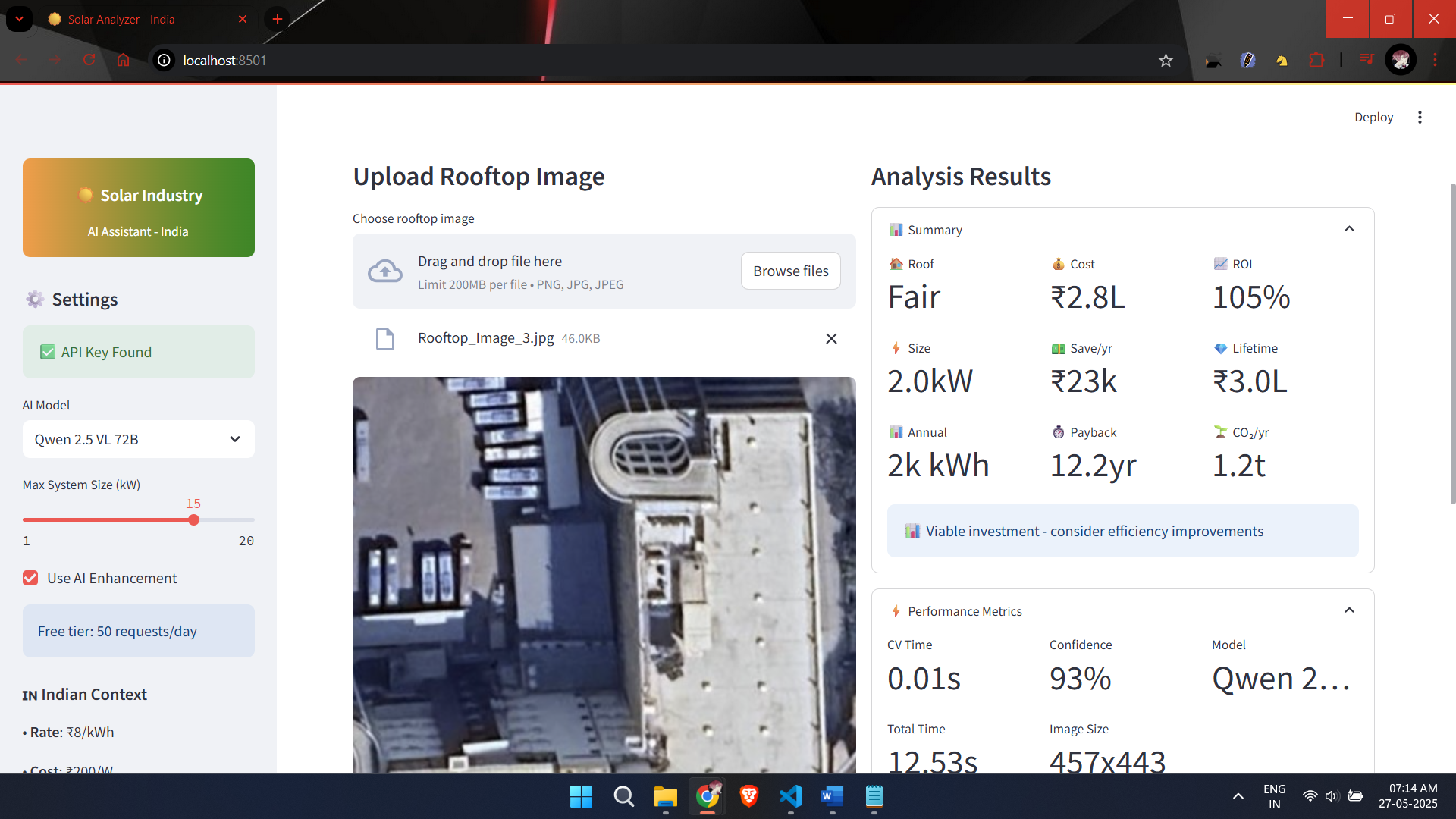Collapse the Summary panel
Screen dimensions: 1456x819
point(1349,228)
